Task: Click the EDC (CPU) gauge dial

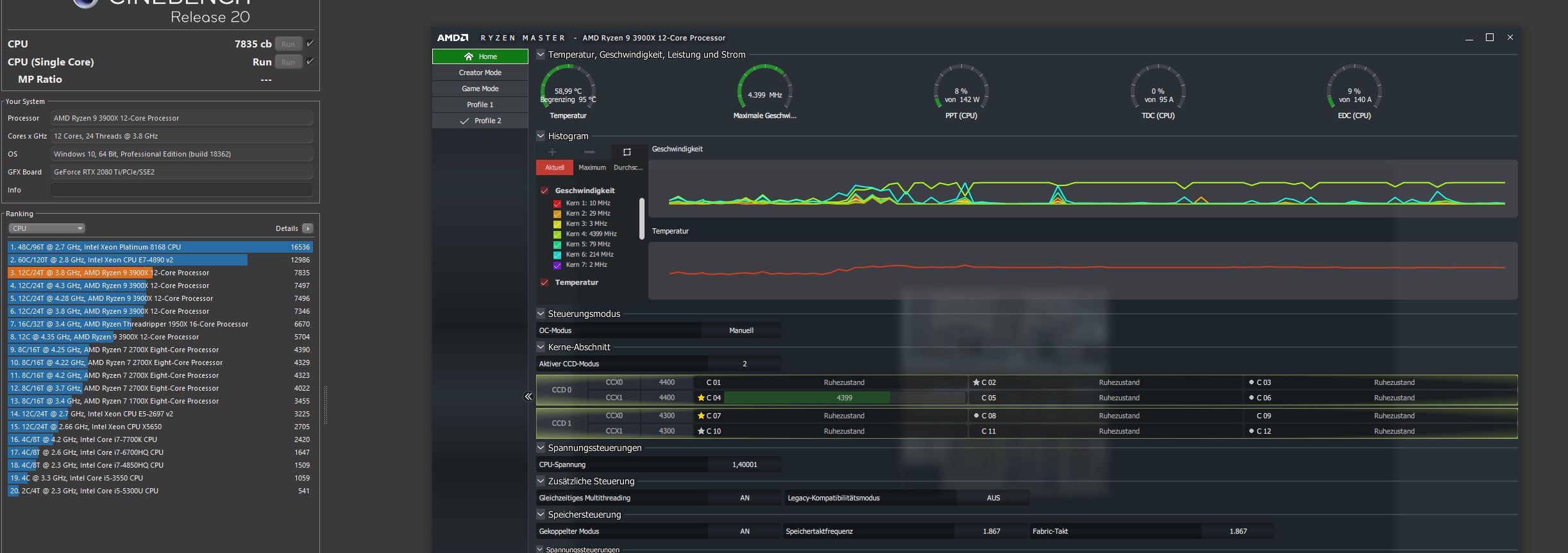Action: click(1354, 87)
